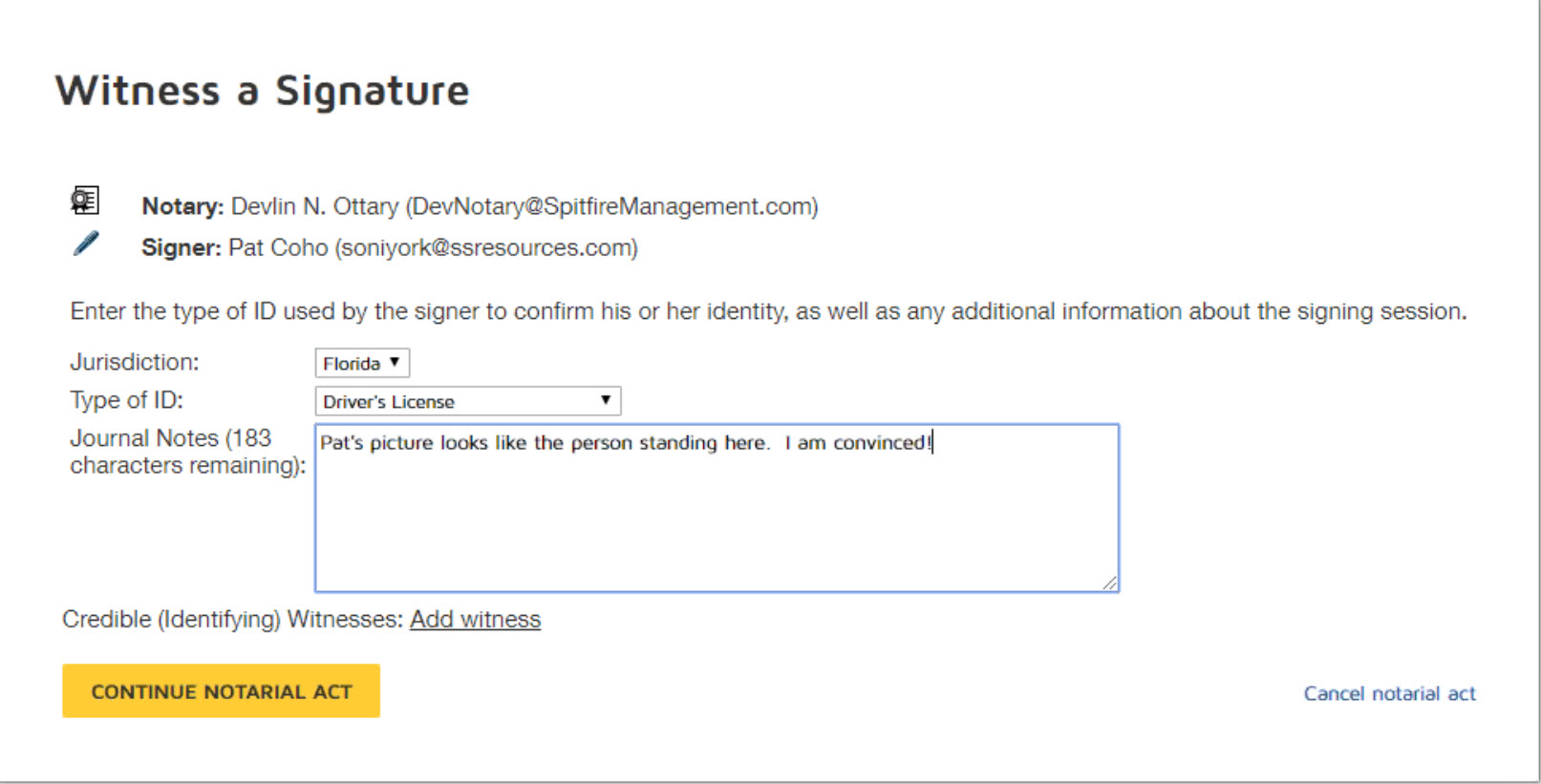Click the Credible (Identifying) Witnesses label
This screenshot has width=1541, height=784.
point(232,620)
